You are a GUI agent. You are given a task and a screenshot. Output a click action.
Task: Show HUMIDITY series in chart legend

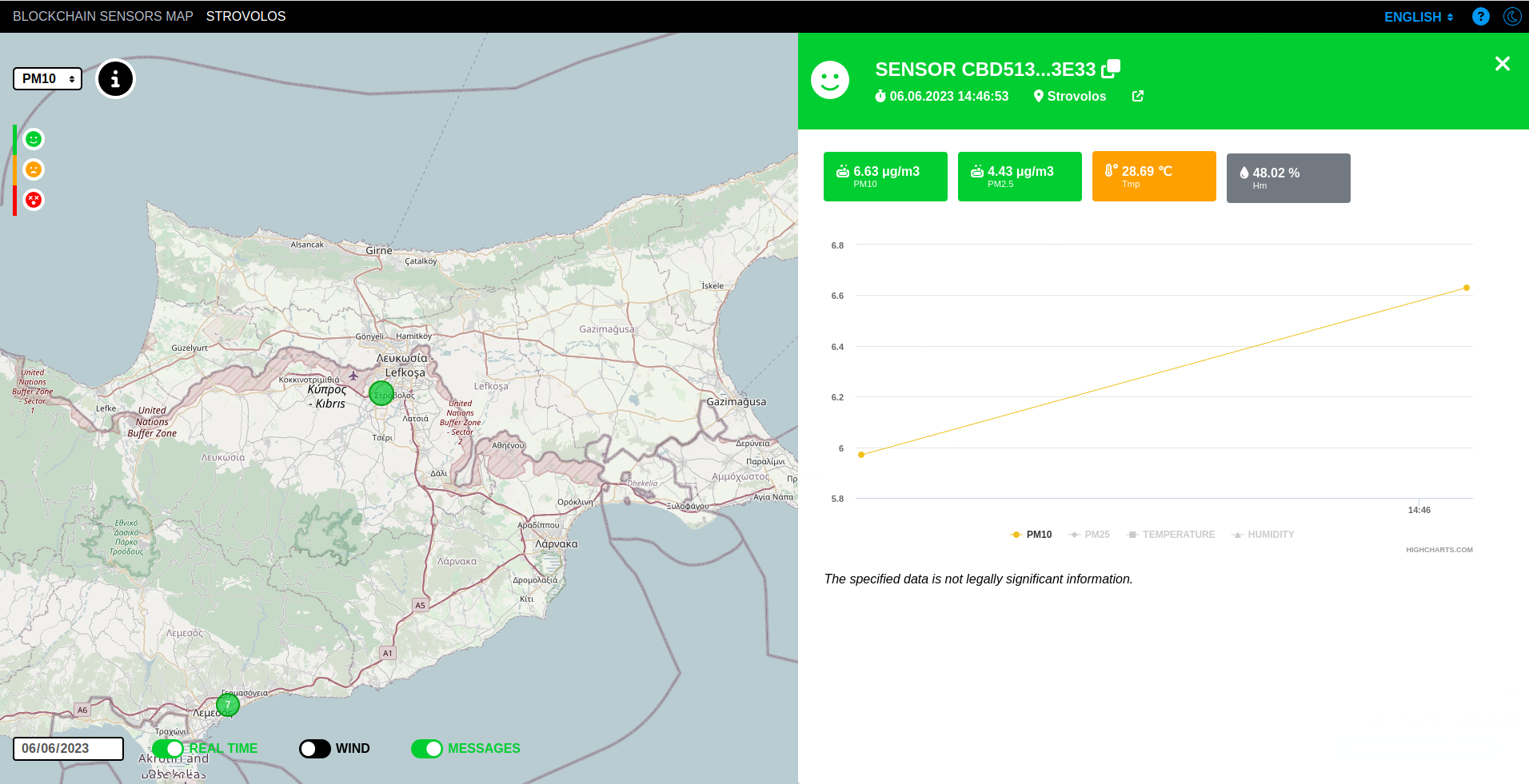(1264, 535)
